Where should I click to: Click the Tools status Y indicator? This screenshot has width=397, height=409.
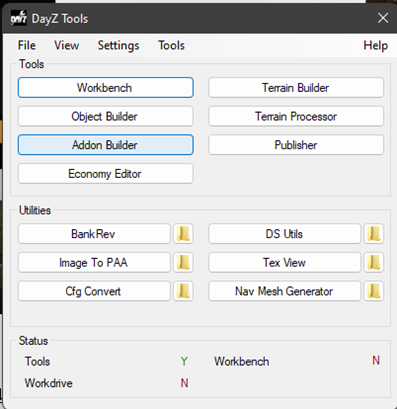click(x=184, y=361)
